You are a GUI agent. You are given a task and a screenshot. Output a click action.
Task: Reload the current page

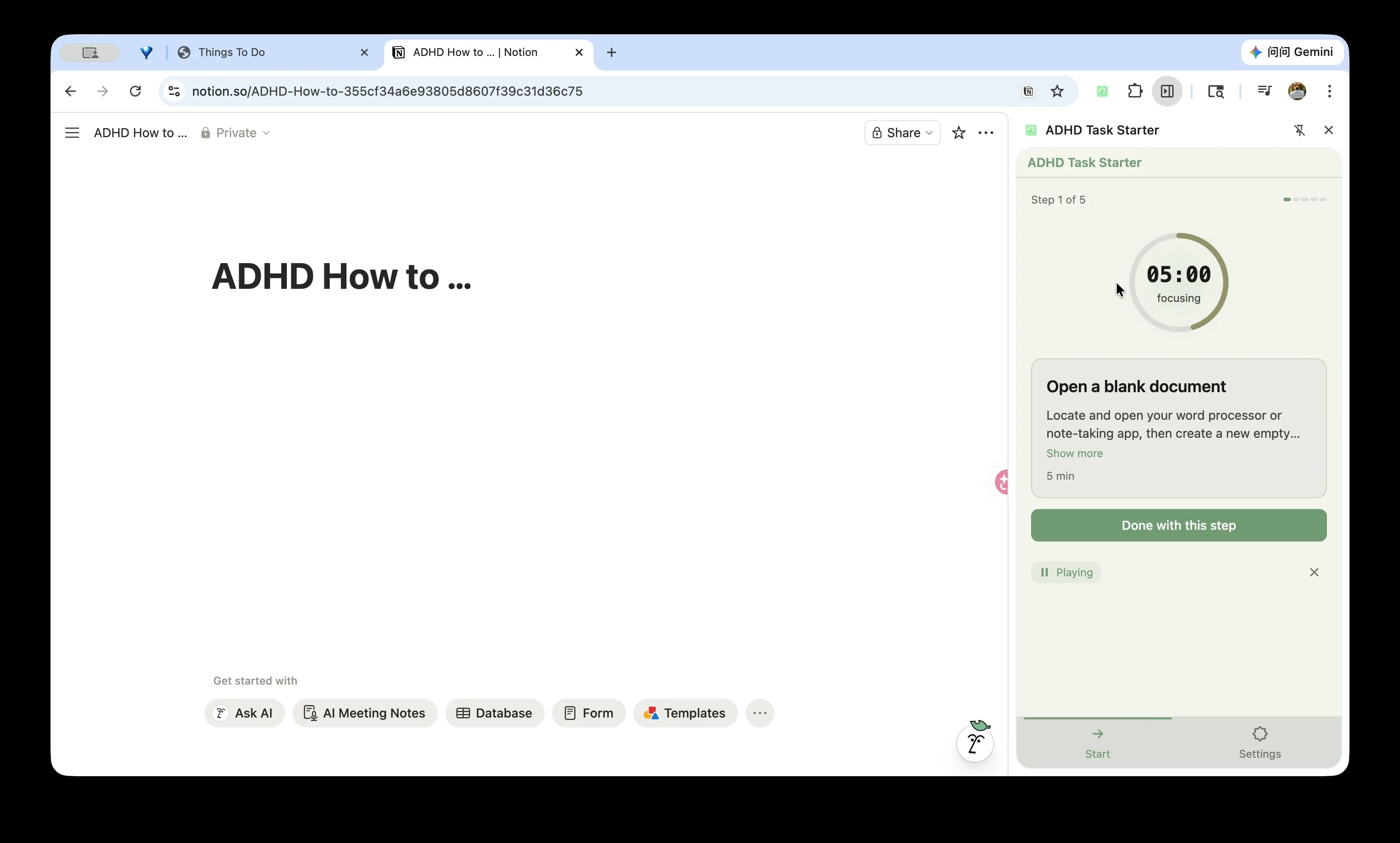coord(135,92)
